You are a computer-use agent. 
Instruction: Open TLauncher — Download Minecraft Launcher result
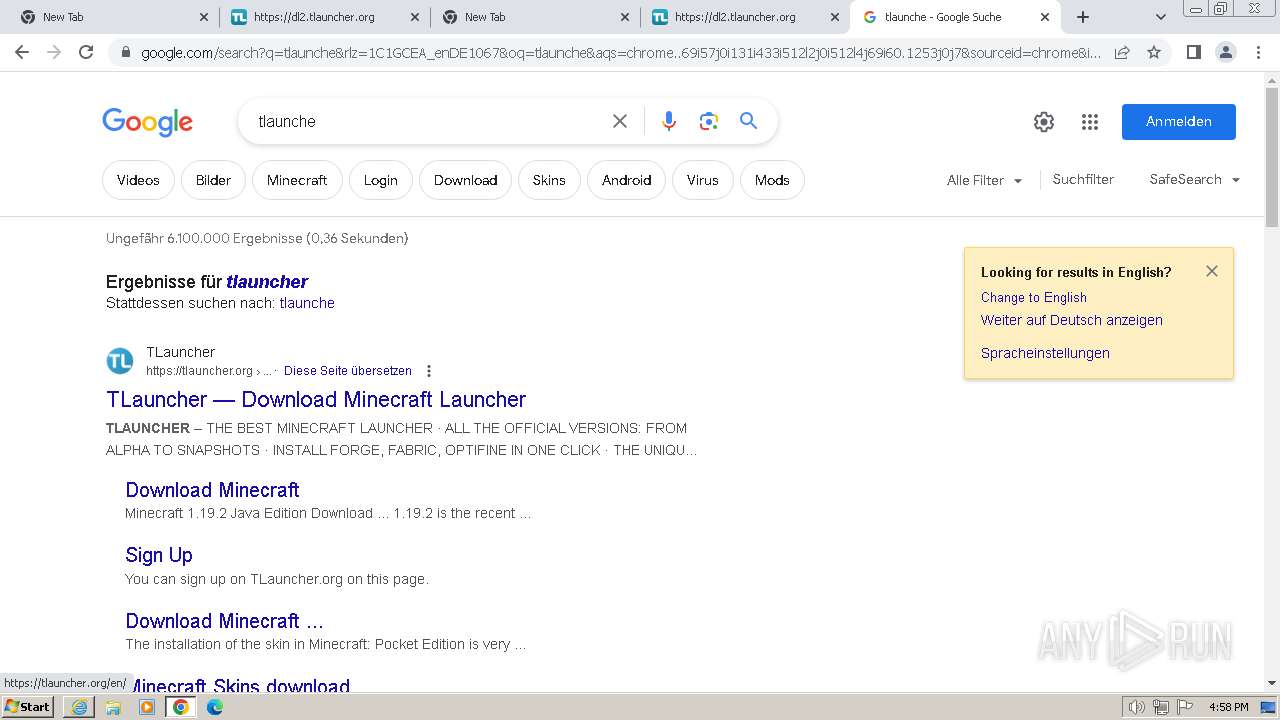[316, 399]
